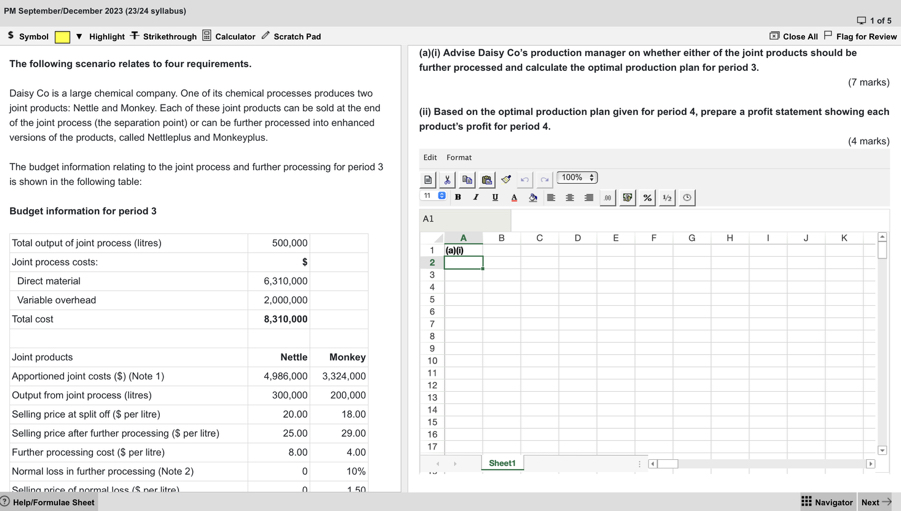The height and width of the screenshot is (511, 901).
Task: Open the Scratch Pad
Action: tap(291, 36)
